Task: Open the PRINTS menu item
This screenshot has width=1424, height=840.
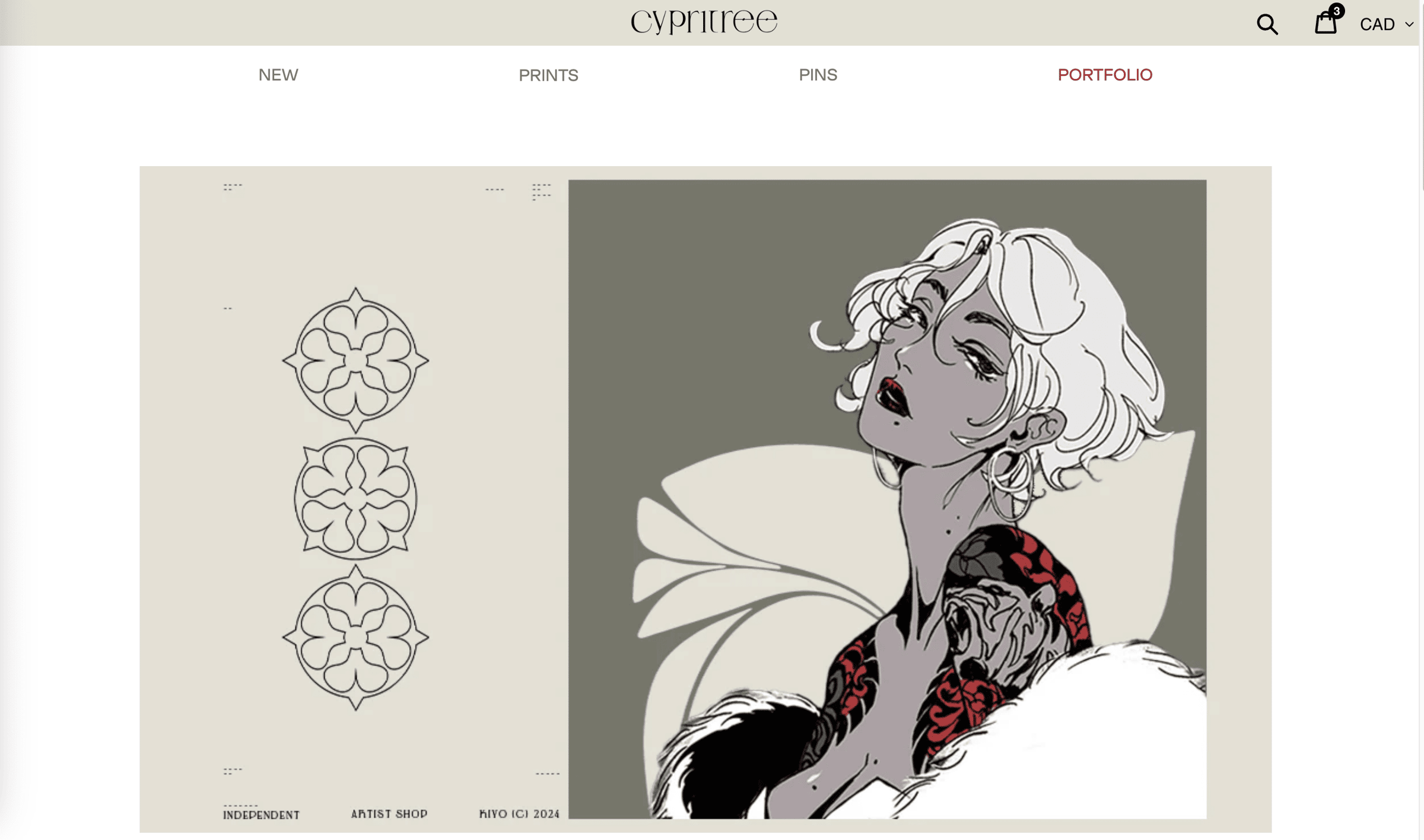Action: (548, 75)
